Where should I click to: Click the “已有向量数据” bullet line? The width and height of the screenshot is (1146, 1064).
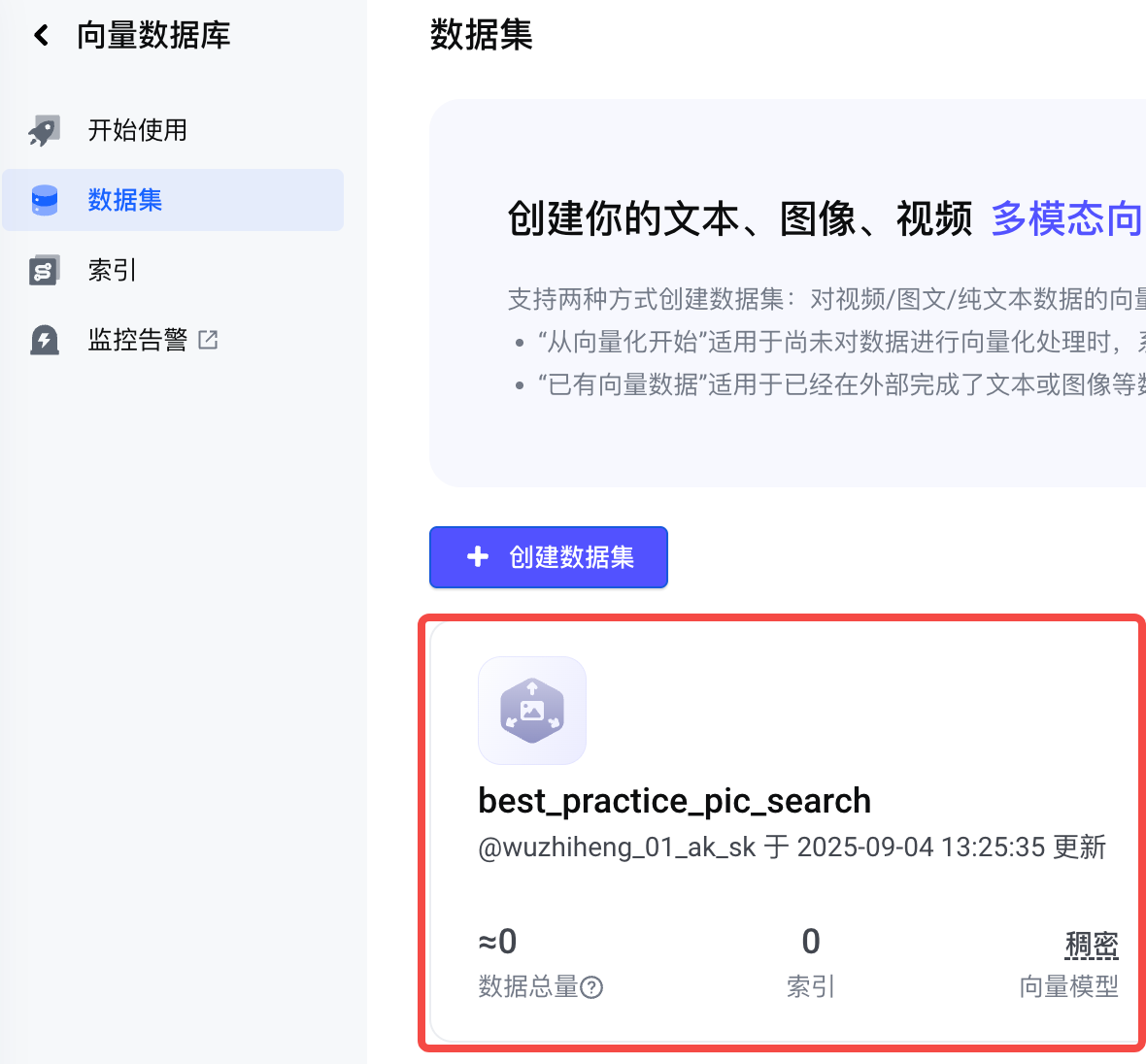(x=841, y=384)
